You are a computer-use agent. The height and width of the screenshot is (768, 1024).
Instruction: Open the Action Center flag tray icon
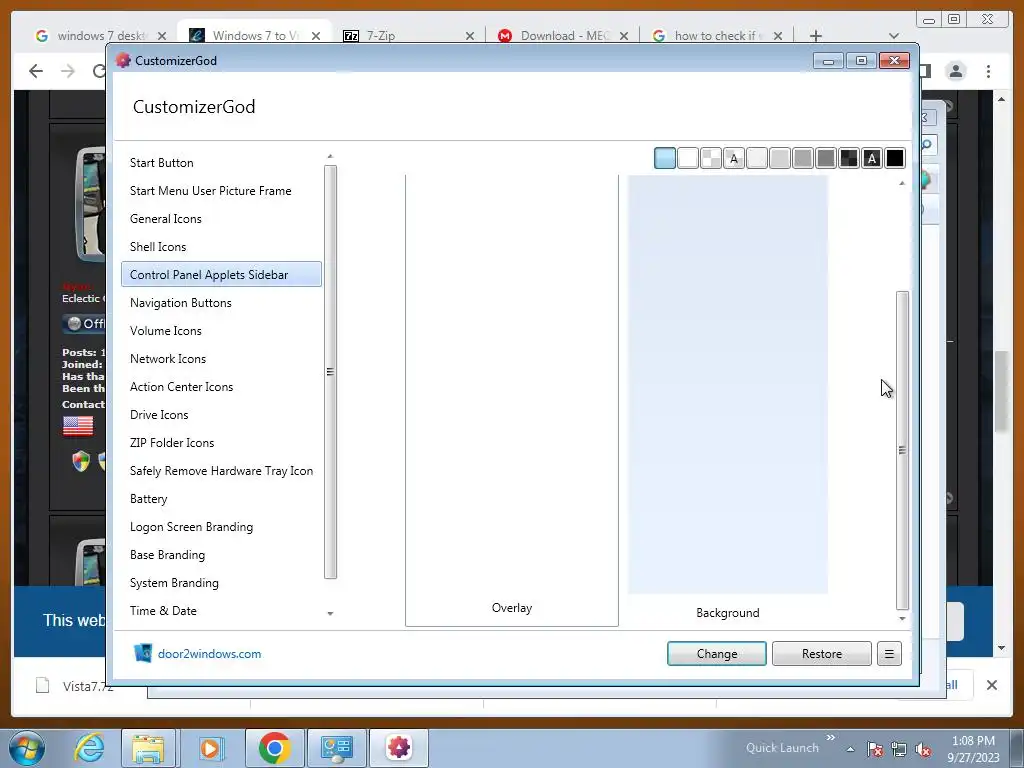pyautogui.click(x=875, y=749)
